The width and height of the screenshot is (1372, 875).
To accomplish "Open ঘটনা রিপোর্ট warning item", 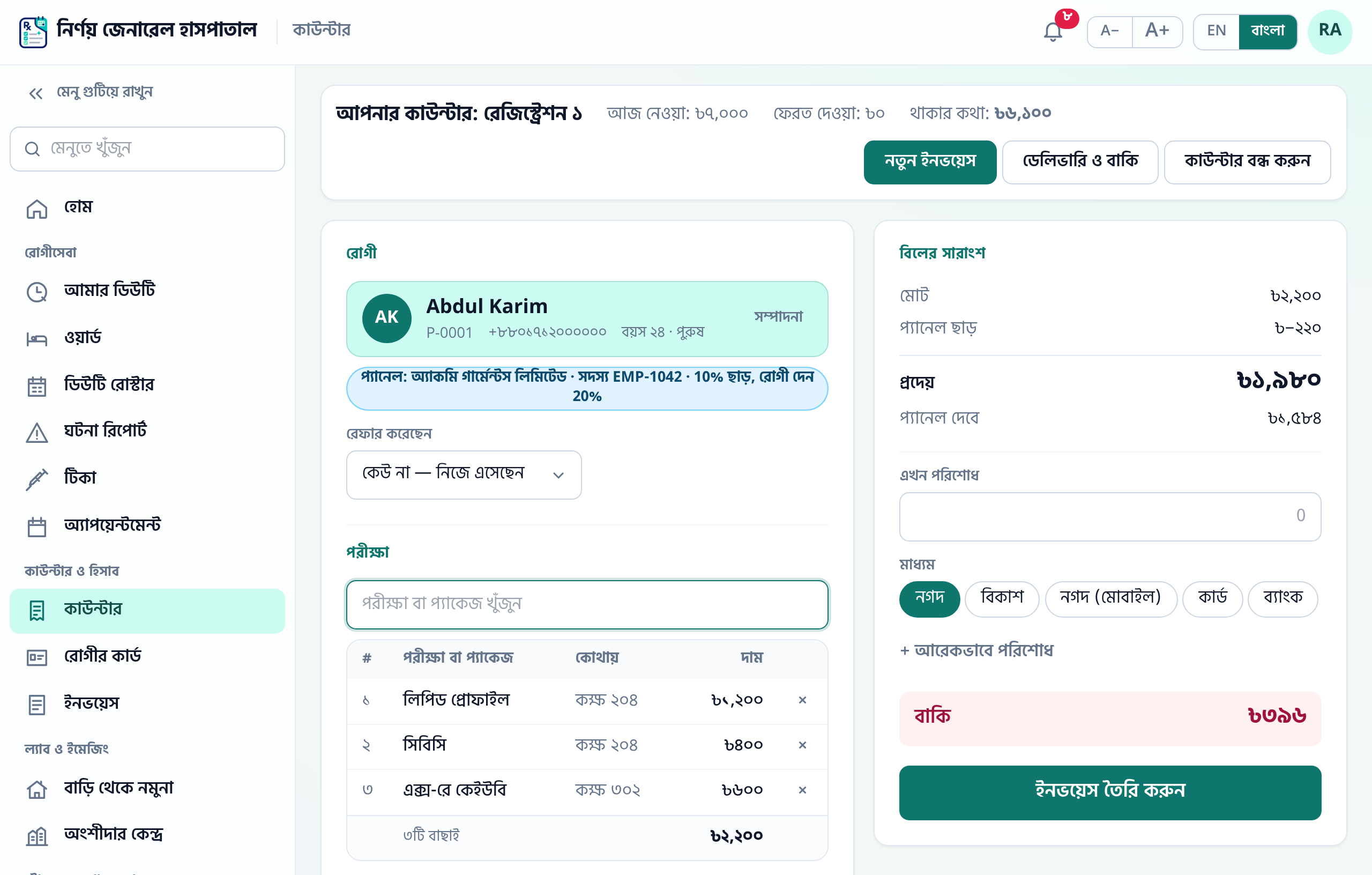I will (147, 432).
